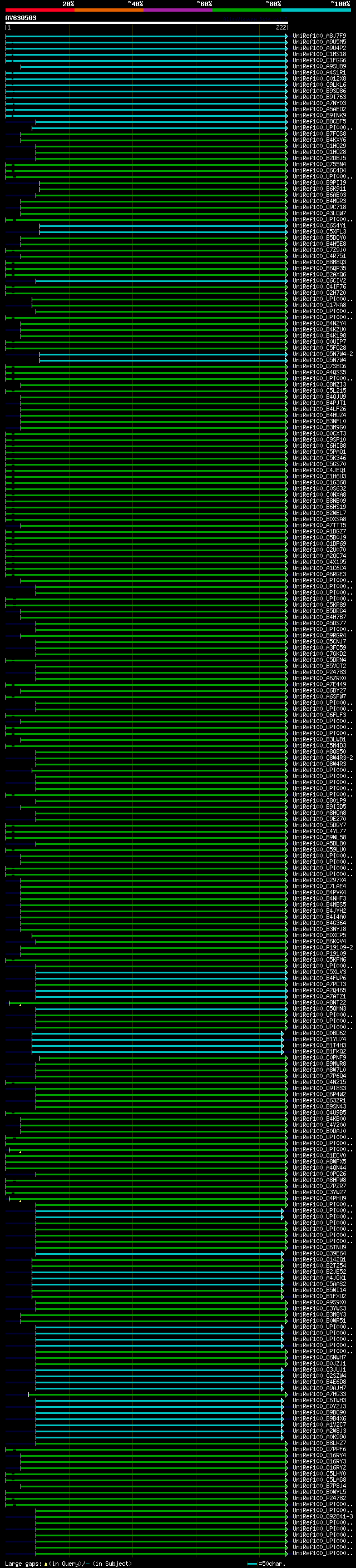Select the label UniRef100_B4E6D8
Image resolution: width=356 pixels, height=1568 pixels.
point(319,1382)
